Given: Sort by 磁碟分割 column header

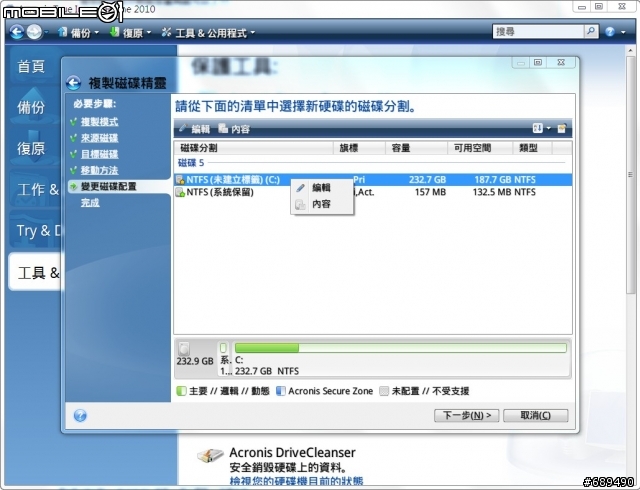Looking at the screenshot, I should [x=254, y=148].
